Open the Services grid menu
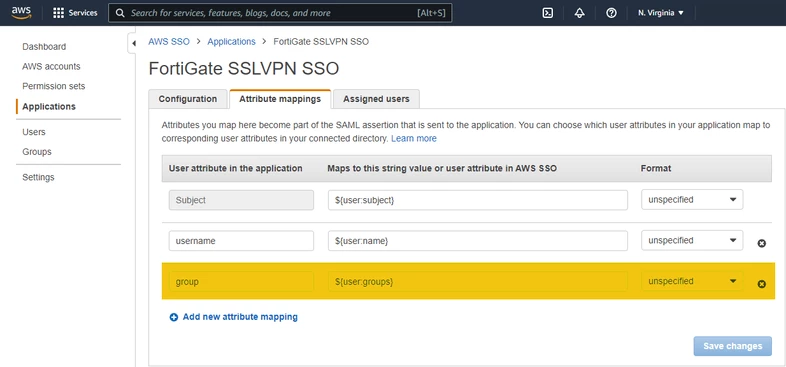Image resolution: width=786 pixels, height=367 pixels. 75,13
